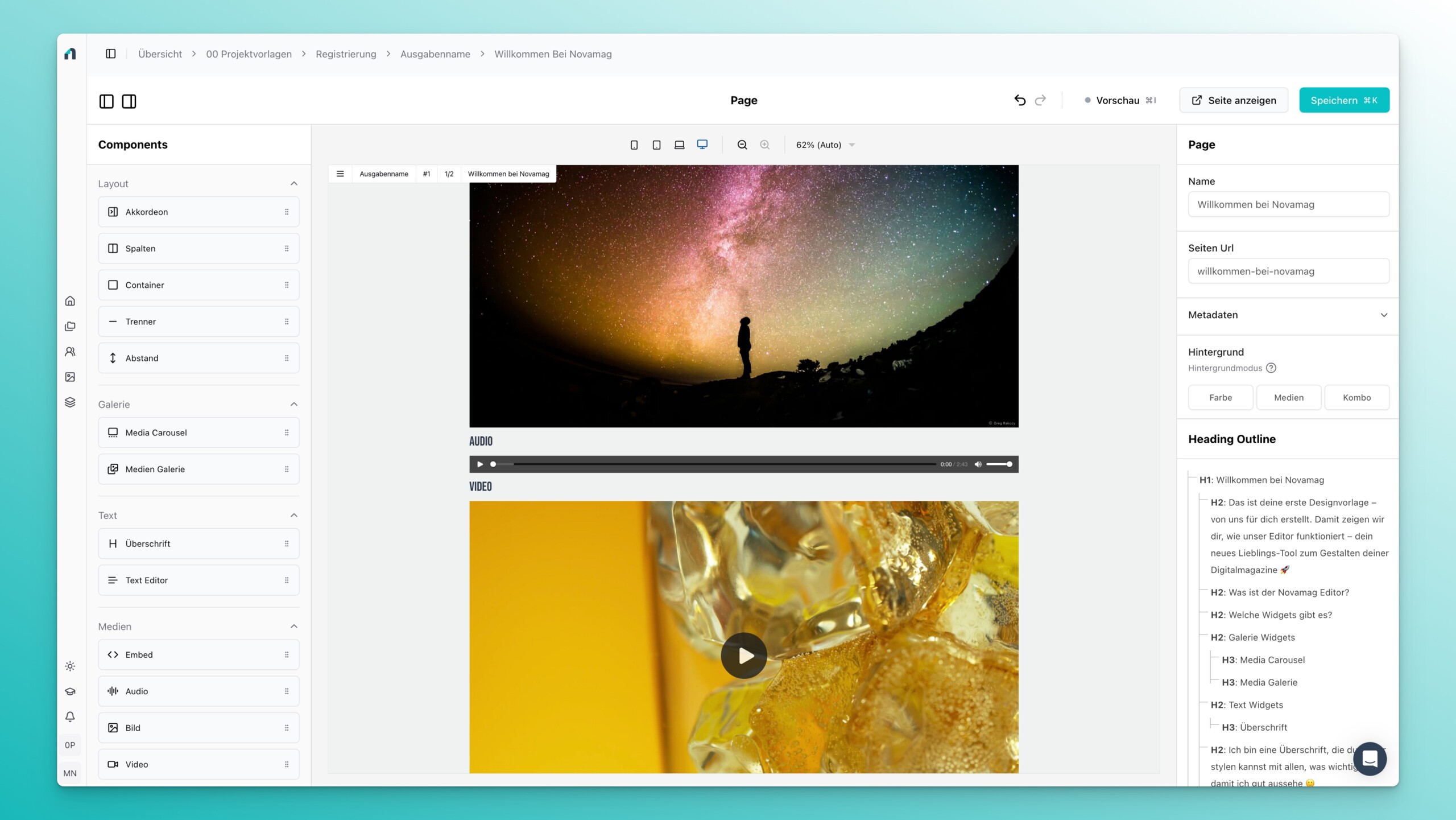Open notifications bell in sidebar
Image resolution: width=1456 pixels, height=820 pixels.
tap(70, 716)
